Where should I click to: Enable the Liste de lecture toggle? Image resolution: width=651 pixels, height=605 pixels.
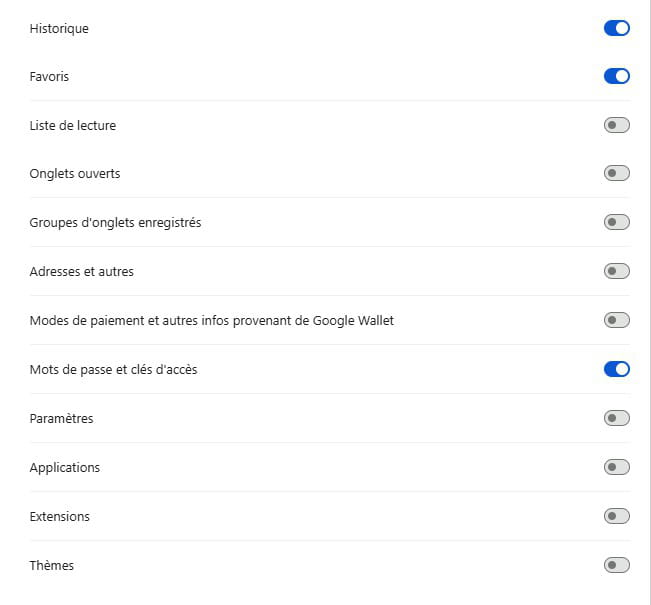tap(616, 125)
